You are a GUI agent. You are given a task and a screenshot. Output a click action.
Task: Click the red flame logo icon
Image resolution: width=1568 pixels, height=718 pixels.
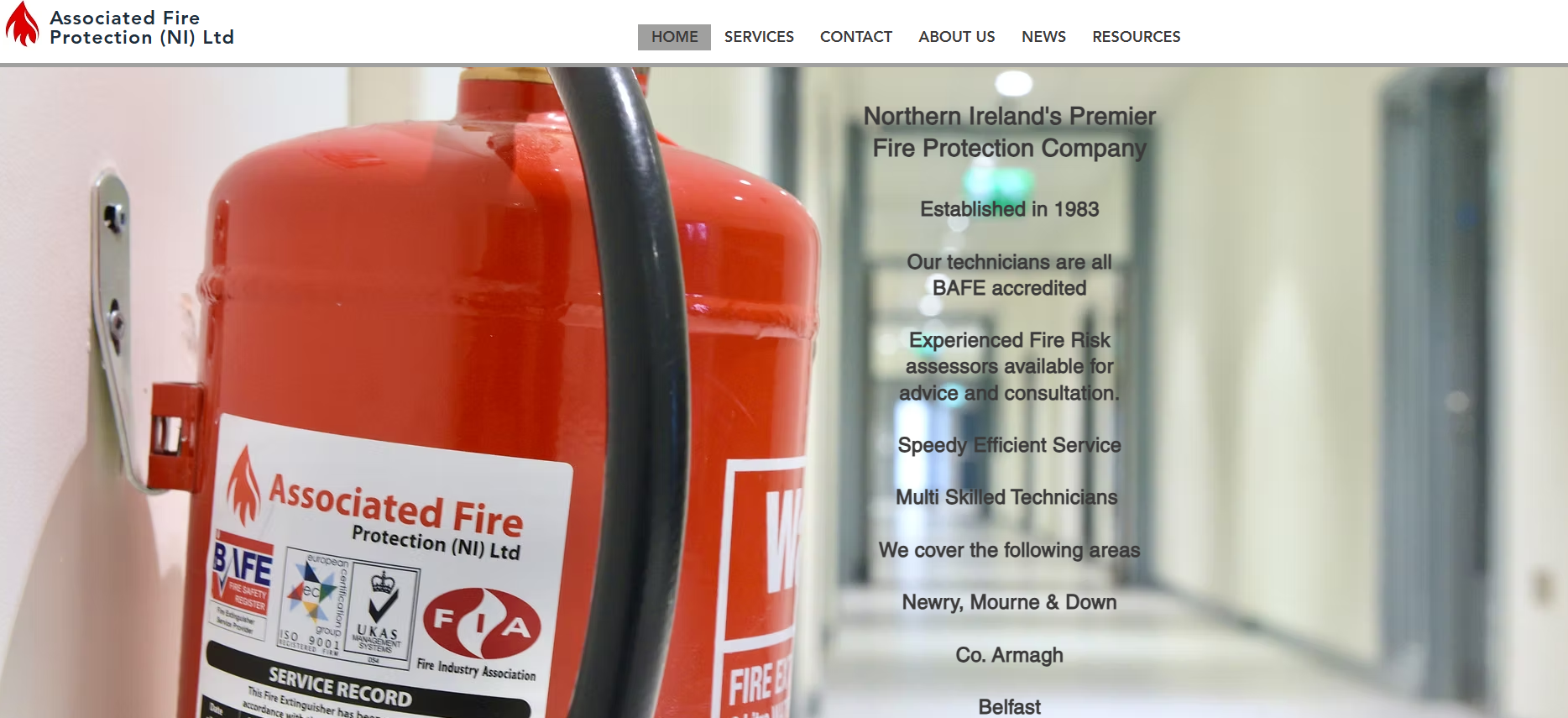pyautogui.click(x=23, y=24)
